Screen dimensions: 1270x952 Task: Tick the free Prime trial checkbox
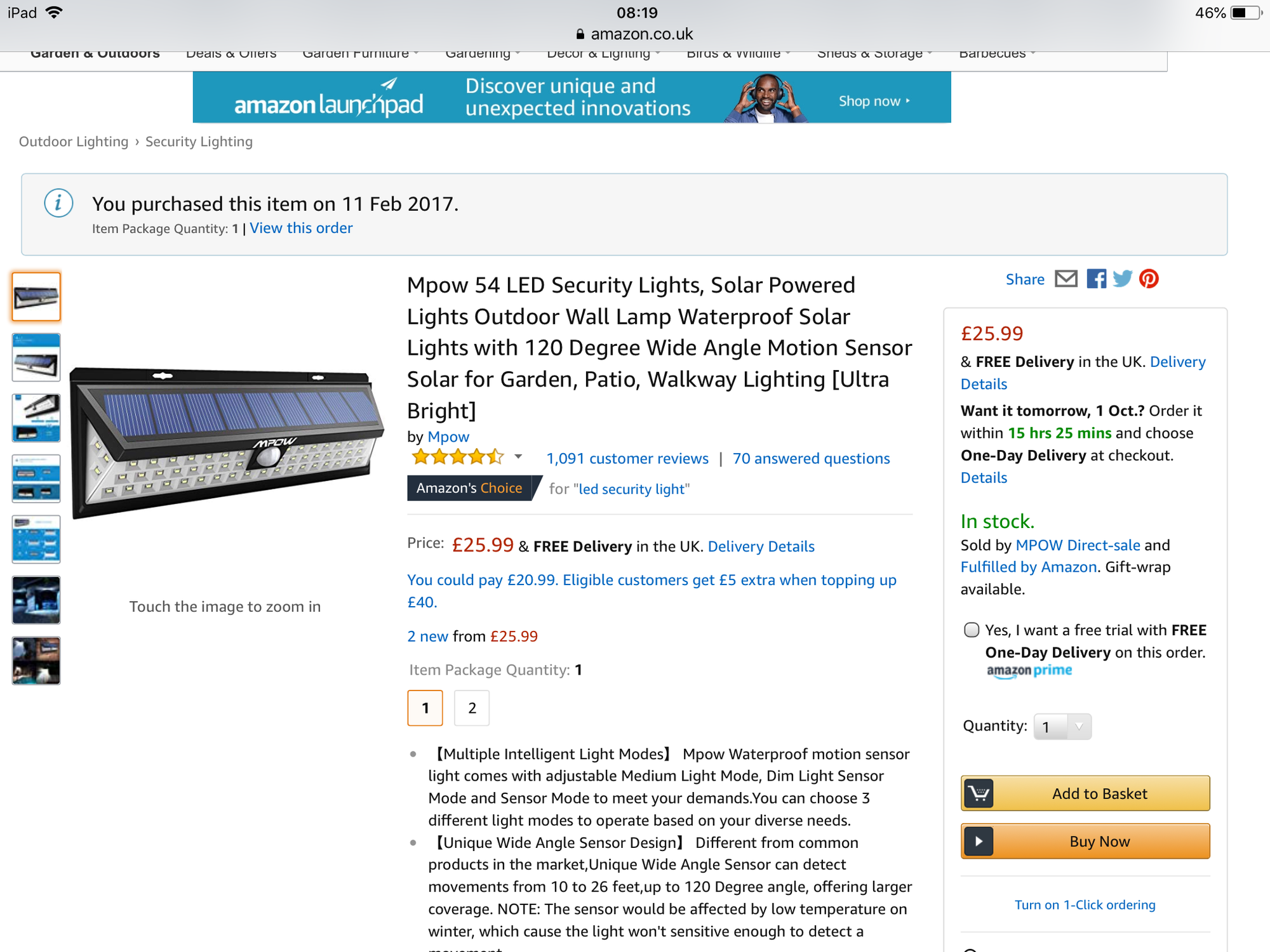tap(972, 630)
